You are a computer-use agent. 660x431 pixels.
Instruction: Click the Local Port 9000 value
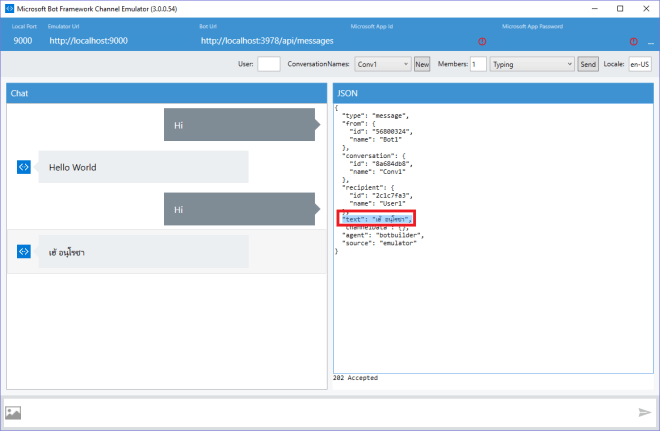point(23,41)
